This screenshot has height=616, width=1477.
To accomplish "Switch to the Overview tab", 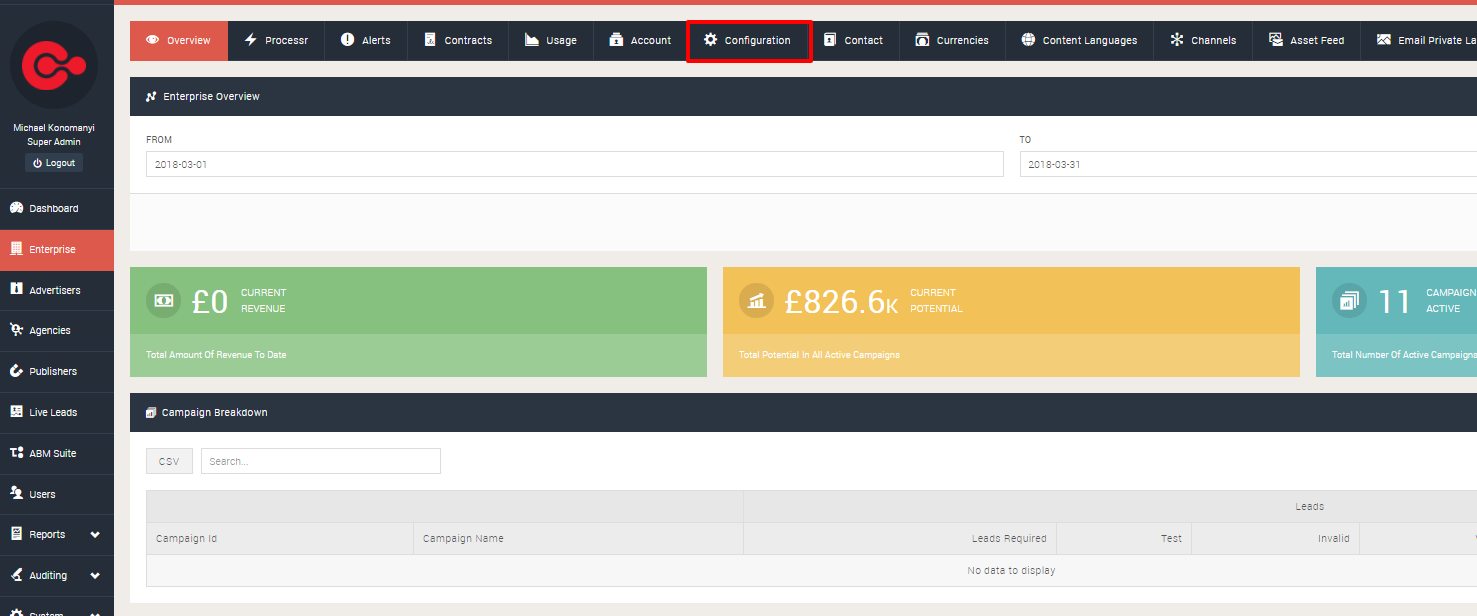I will [x=179, y=41].
